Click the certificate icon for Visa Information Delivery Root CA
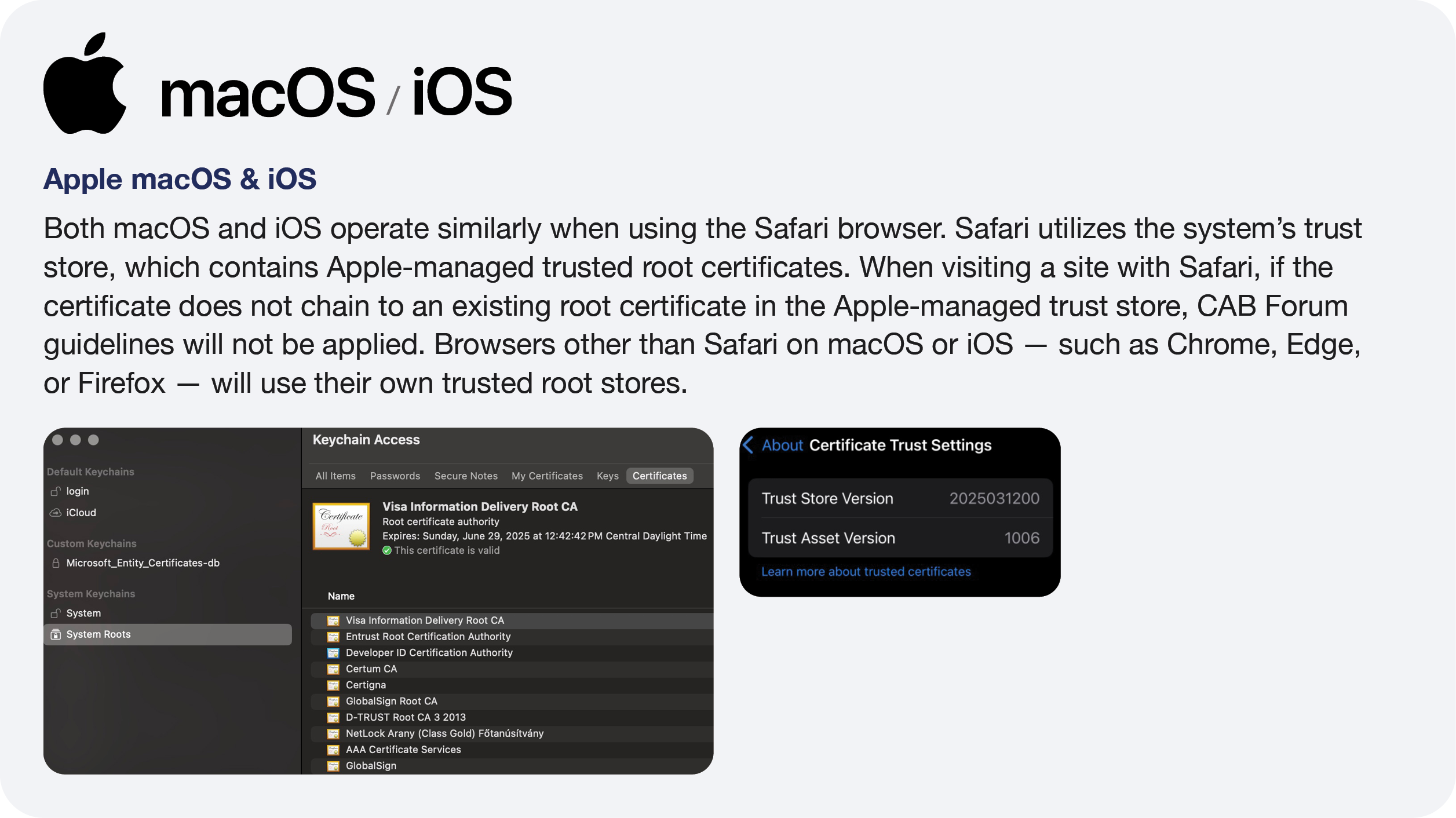This screenshot has height=818, width=1456. click(333, 620)
